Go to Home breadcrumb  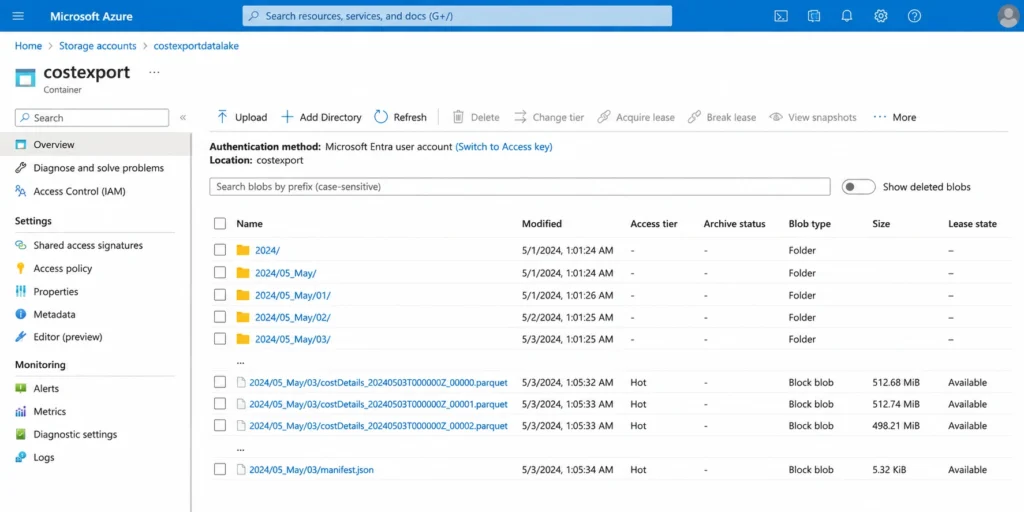(x=28, y=46)
